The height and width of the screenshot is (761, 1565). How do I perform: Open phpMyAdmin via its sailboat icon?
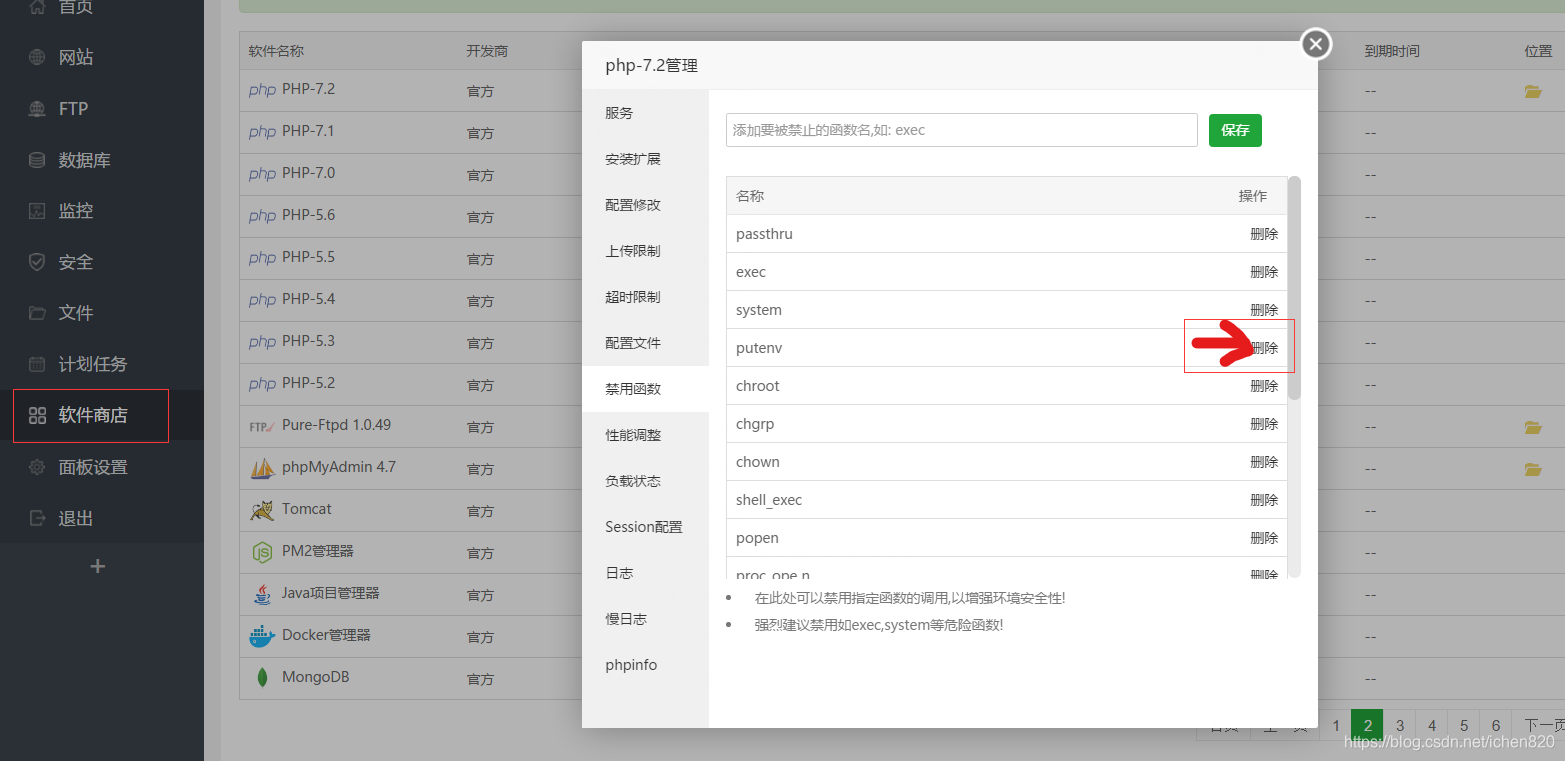pos(261,467)
